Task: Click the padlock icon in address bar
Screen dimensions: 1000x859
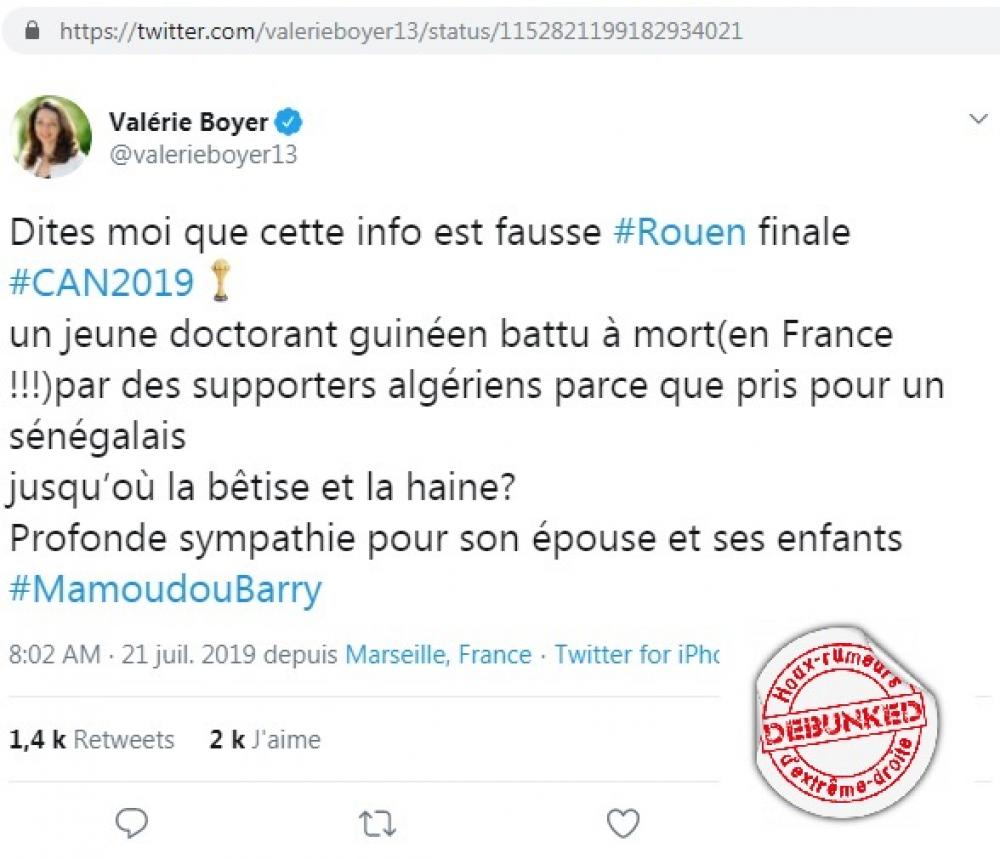Action: (32, 31)
